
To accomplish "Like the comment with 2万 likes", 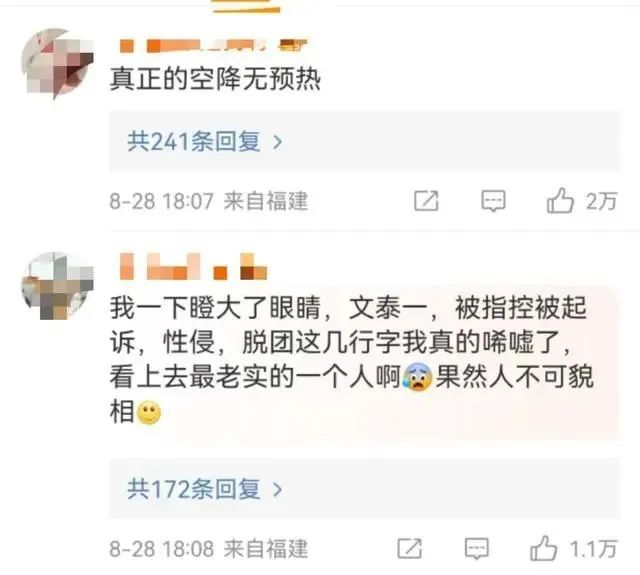I will [x=560, y=200].
